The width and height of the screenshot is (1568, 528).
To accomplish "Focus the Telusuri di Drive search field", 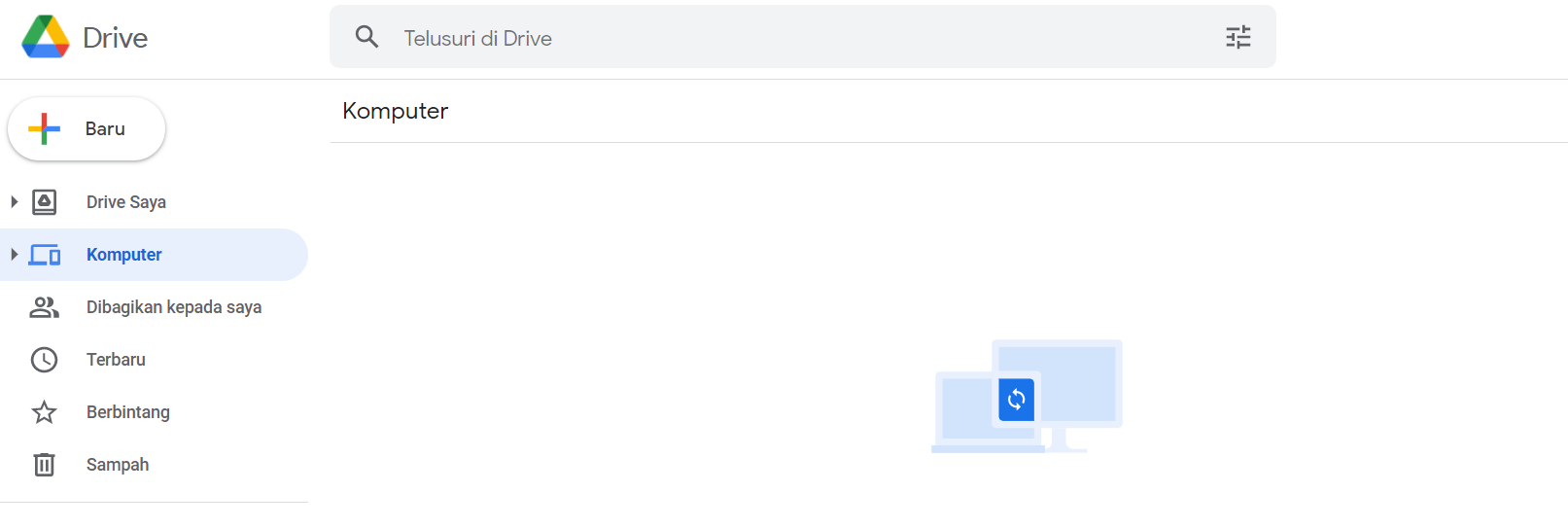I will 778,38.
